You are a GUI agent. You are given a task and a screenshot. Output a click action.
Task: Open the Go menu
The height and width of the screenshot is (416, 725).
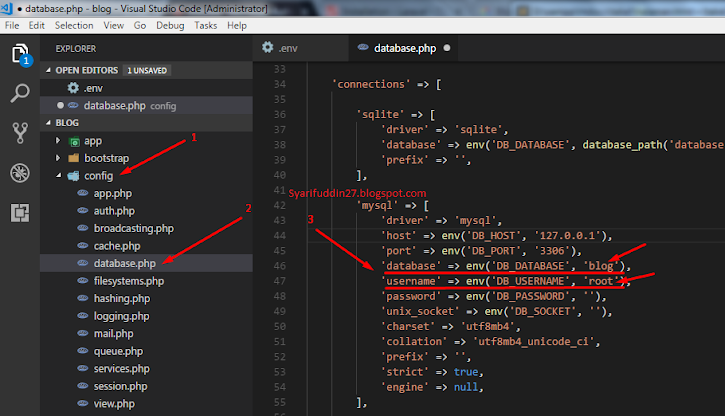click(140, 25)
